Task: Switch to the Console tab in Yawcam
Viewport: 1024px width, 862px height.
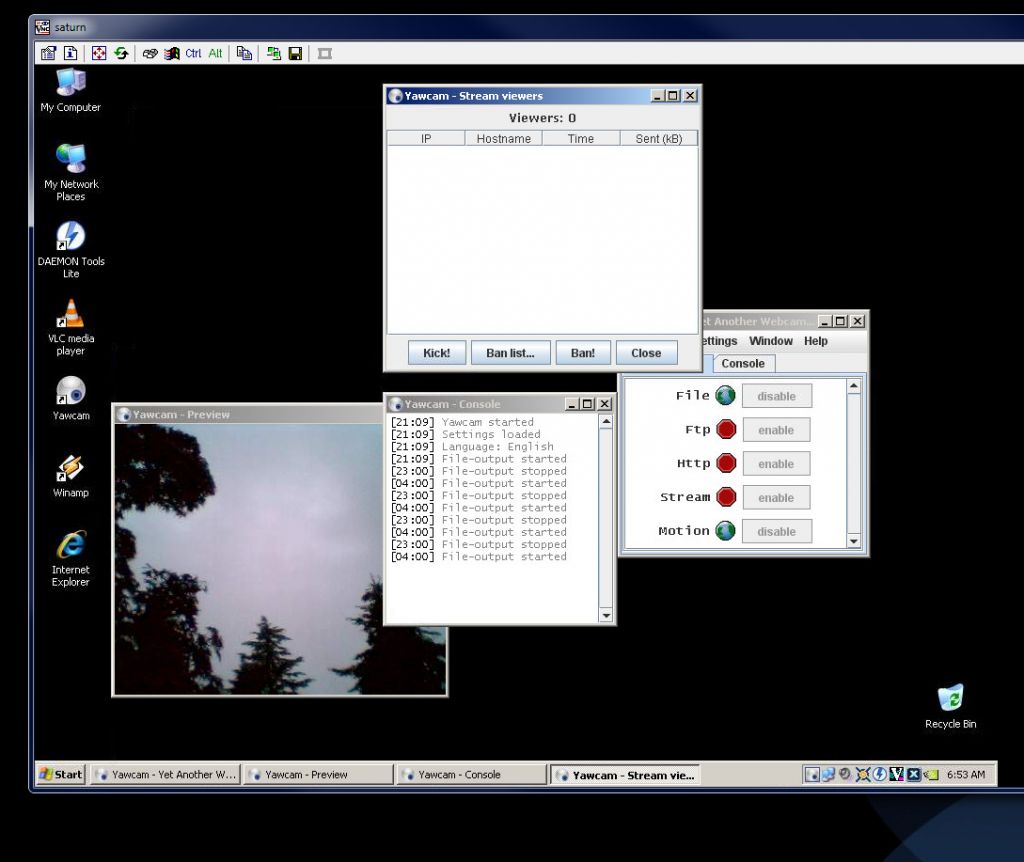Action: pyautogui.click(x=743, y=363)
